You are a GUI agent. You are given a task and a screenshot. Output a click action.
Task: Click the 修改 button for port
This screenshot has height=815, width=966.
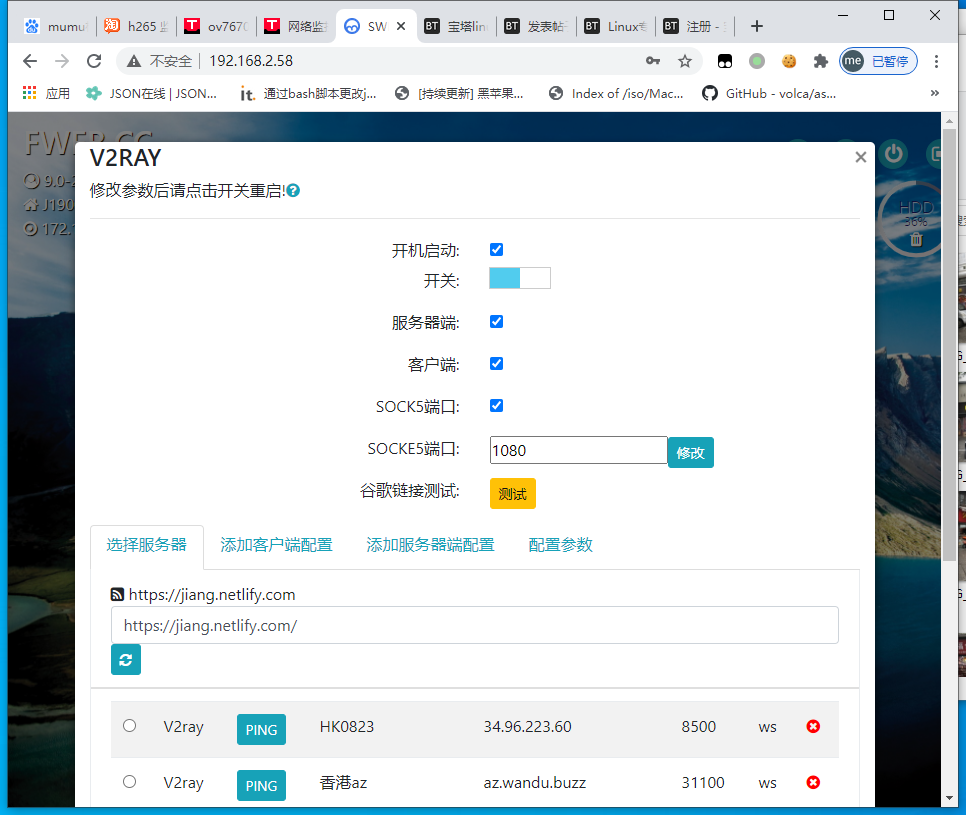(x=691, y=452)
